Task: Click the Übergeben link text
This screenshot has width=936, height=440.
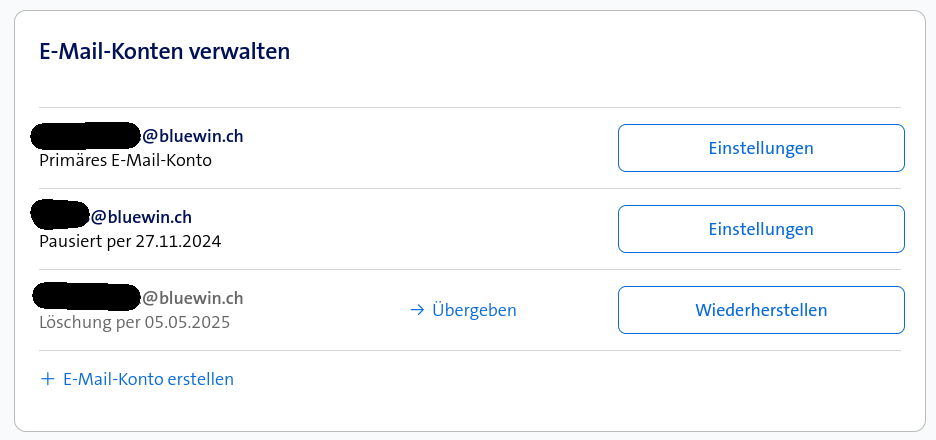Action: [474, 310]
